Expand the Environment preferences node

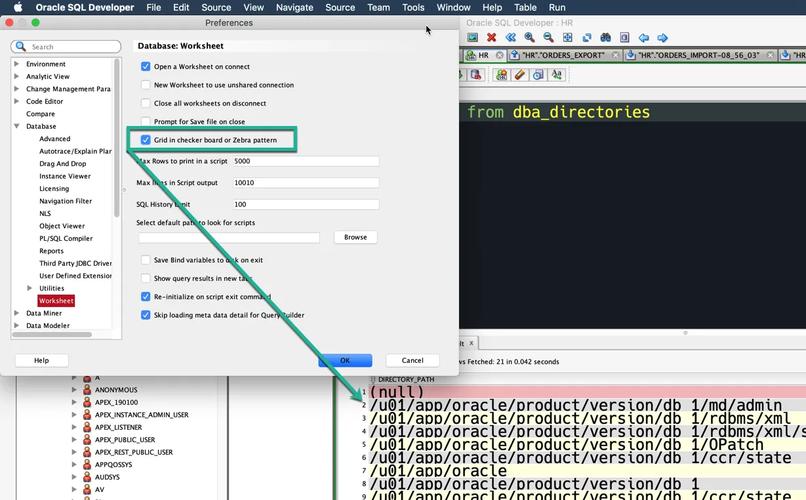coord(16,64)
